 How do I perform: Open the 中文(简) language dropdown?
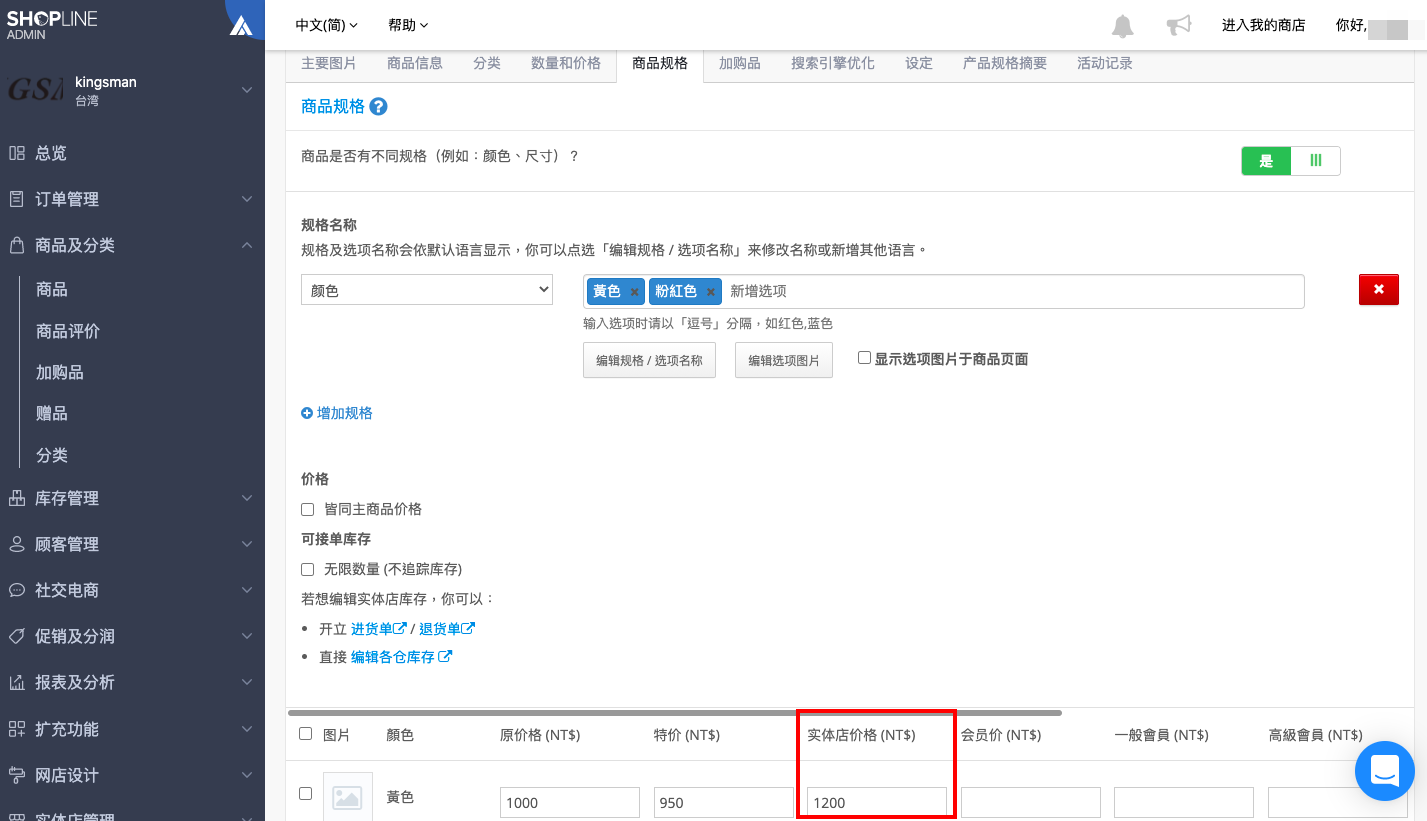(x=326, y=25)
